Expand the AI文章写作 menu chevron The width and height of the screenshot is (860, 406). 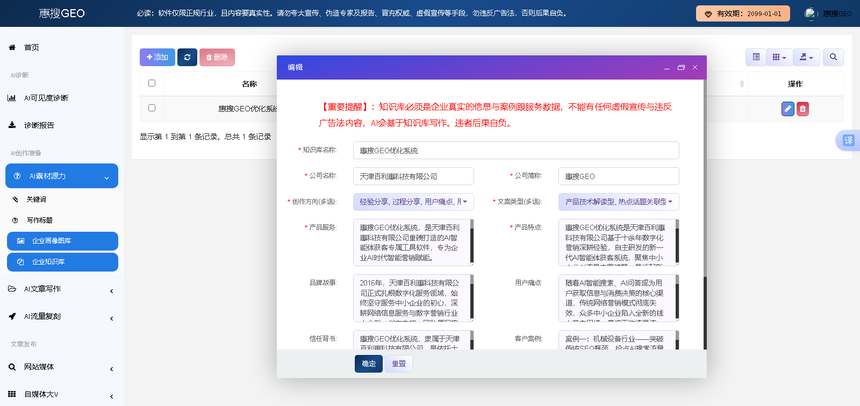coord(111,291)
